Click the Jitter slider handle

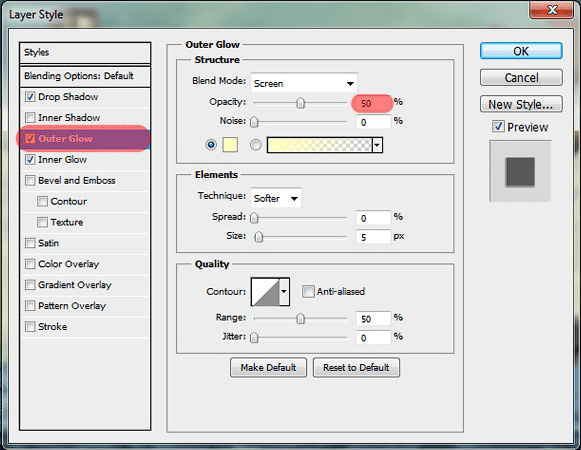[254, 337]
